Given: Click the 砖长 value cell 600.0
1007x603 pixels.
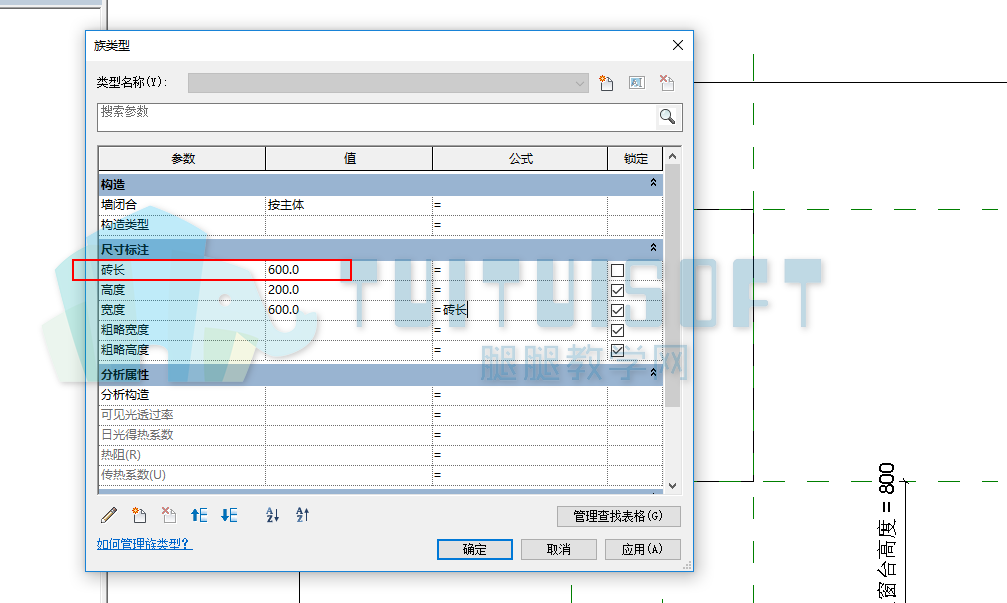Looking at the screenshot, I should click(349, 270).
